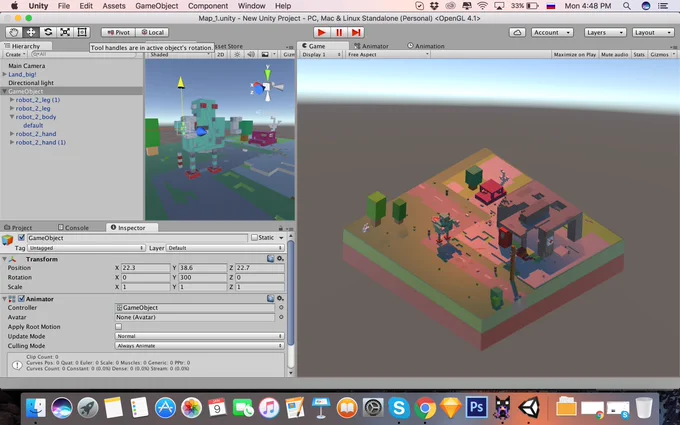Enable Apply Root Motion checkbox
680x425 pixels.
(x=118, y=327)
